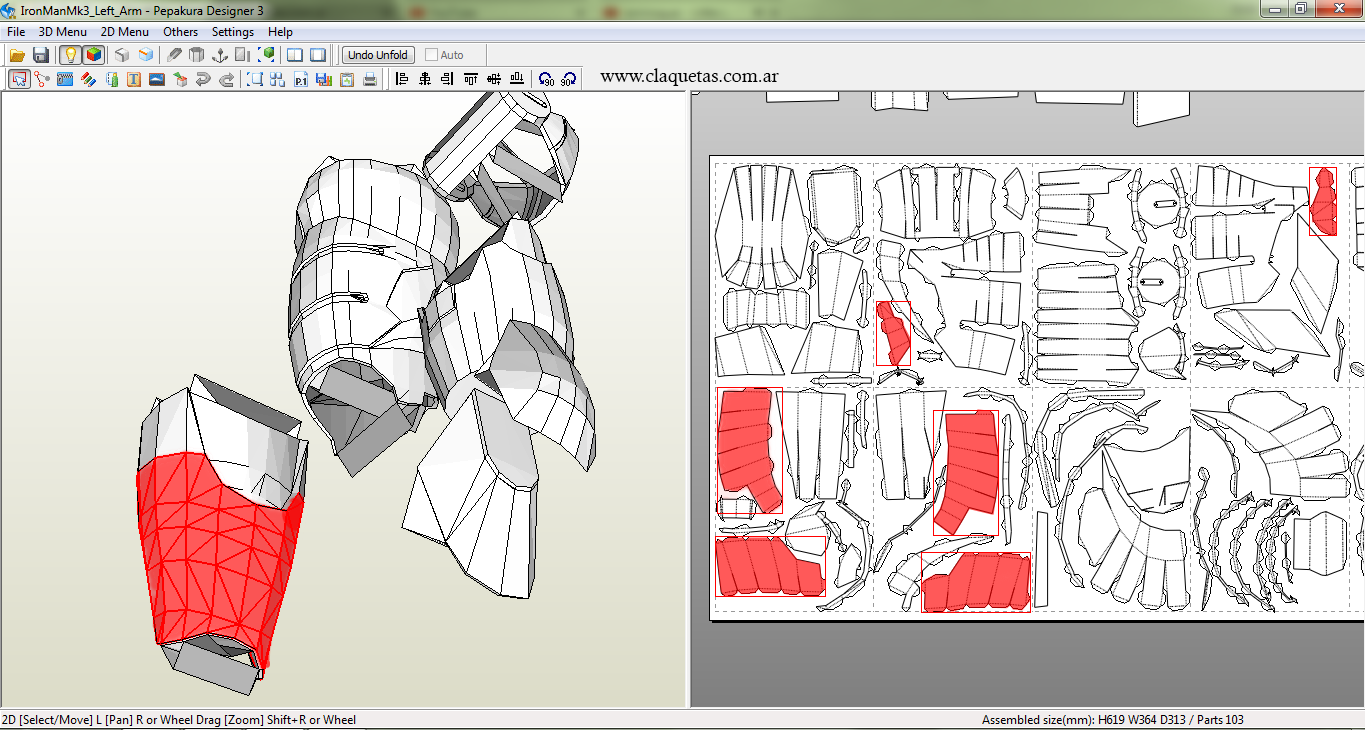Click the Align Horizontal Center icon
1365x730 pixels.
click(425, 79)
